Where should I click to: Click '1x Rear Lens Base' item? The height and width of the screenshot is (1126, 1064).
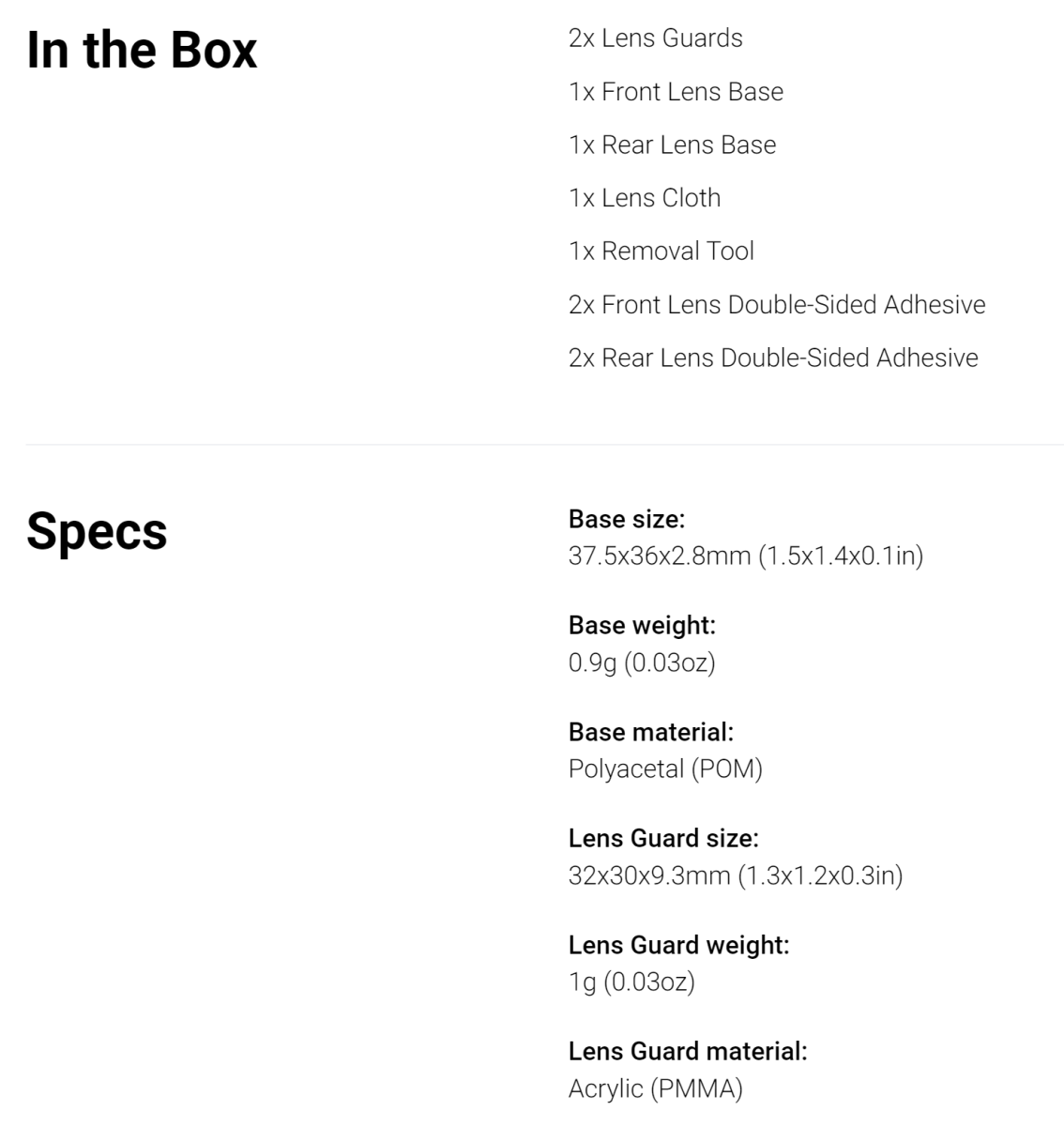[x=672, y=145]
